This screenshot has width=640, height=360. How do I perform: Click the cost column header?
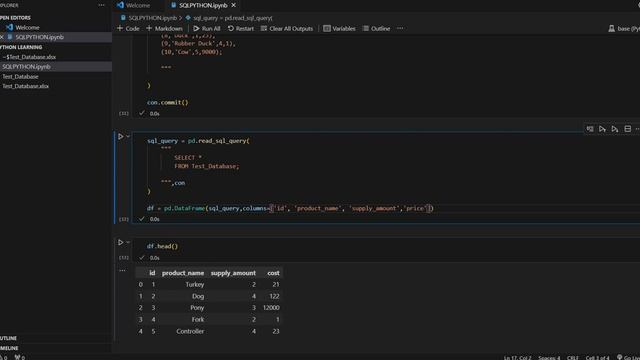(273, 273)
